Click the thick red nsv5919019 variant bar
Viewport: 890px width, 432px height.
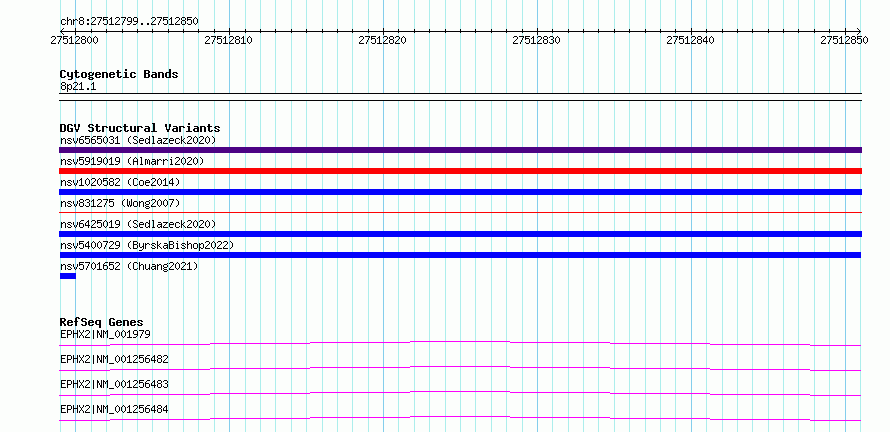coord(460,171)
